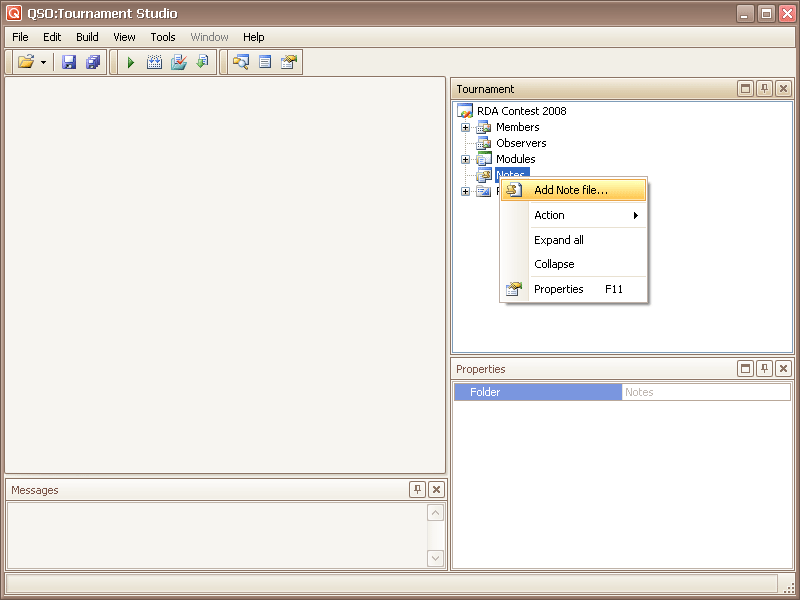Expand the Members tree node
Image resolution: width=800 pixels, height=600 pixels.
465,127
